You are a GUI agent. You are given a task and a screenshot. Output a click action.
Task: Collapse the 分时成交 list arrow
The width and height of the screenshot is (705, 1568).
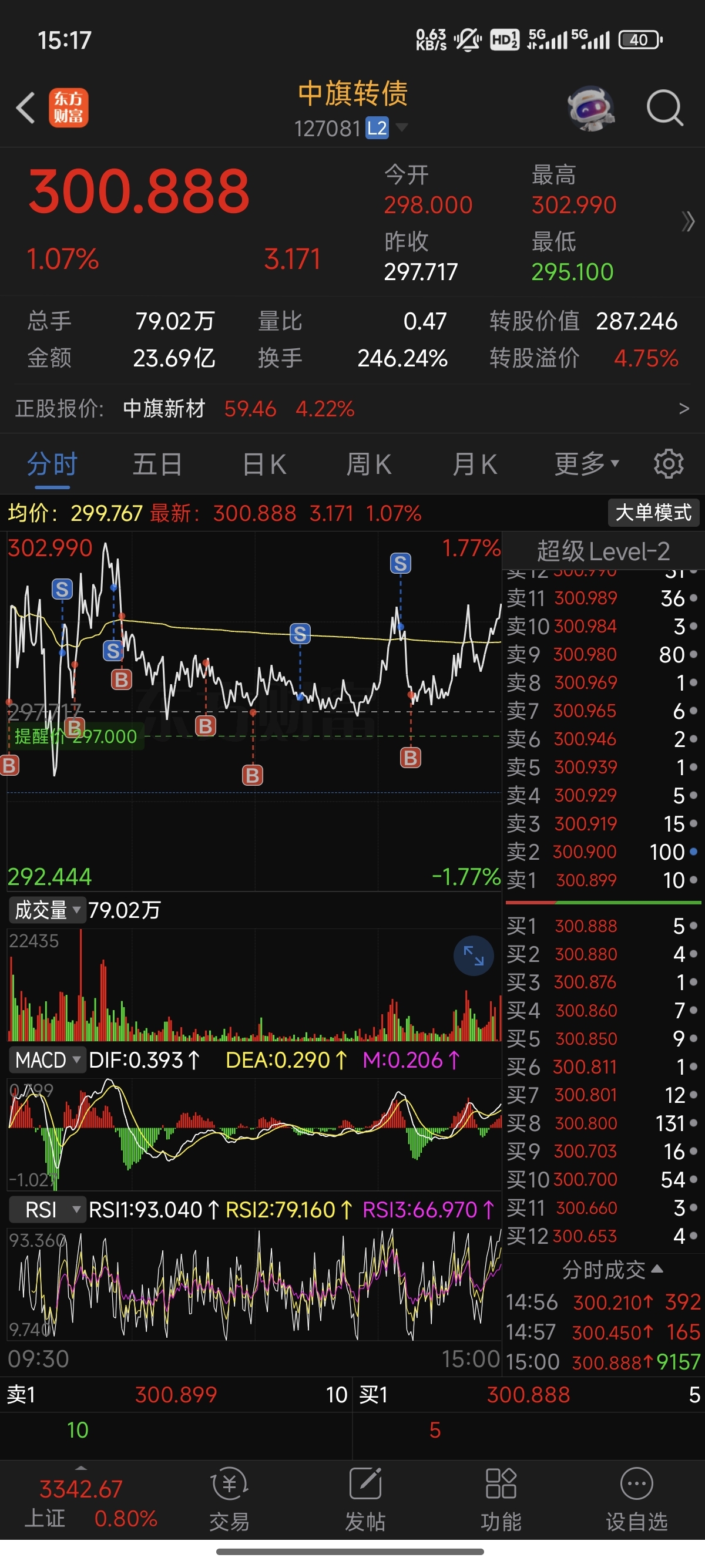click(657, 1269)
